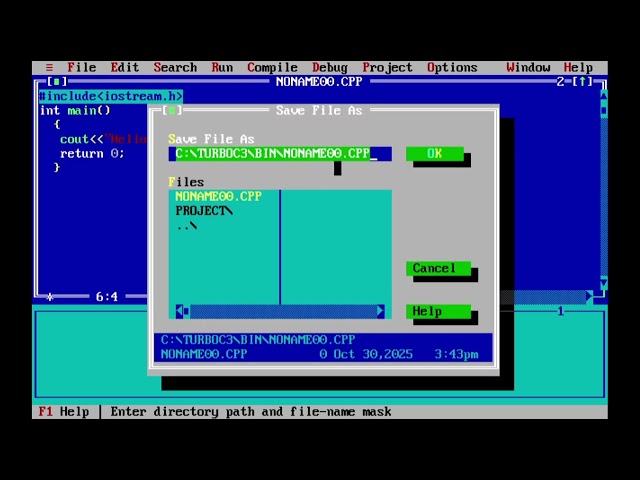Click the 'cout<<' line in the editor
Screen dimensions: 640x480
(x=103, y=139)
